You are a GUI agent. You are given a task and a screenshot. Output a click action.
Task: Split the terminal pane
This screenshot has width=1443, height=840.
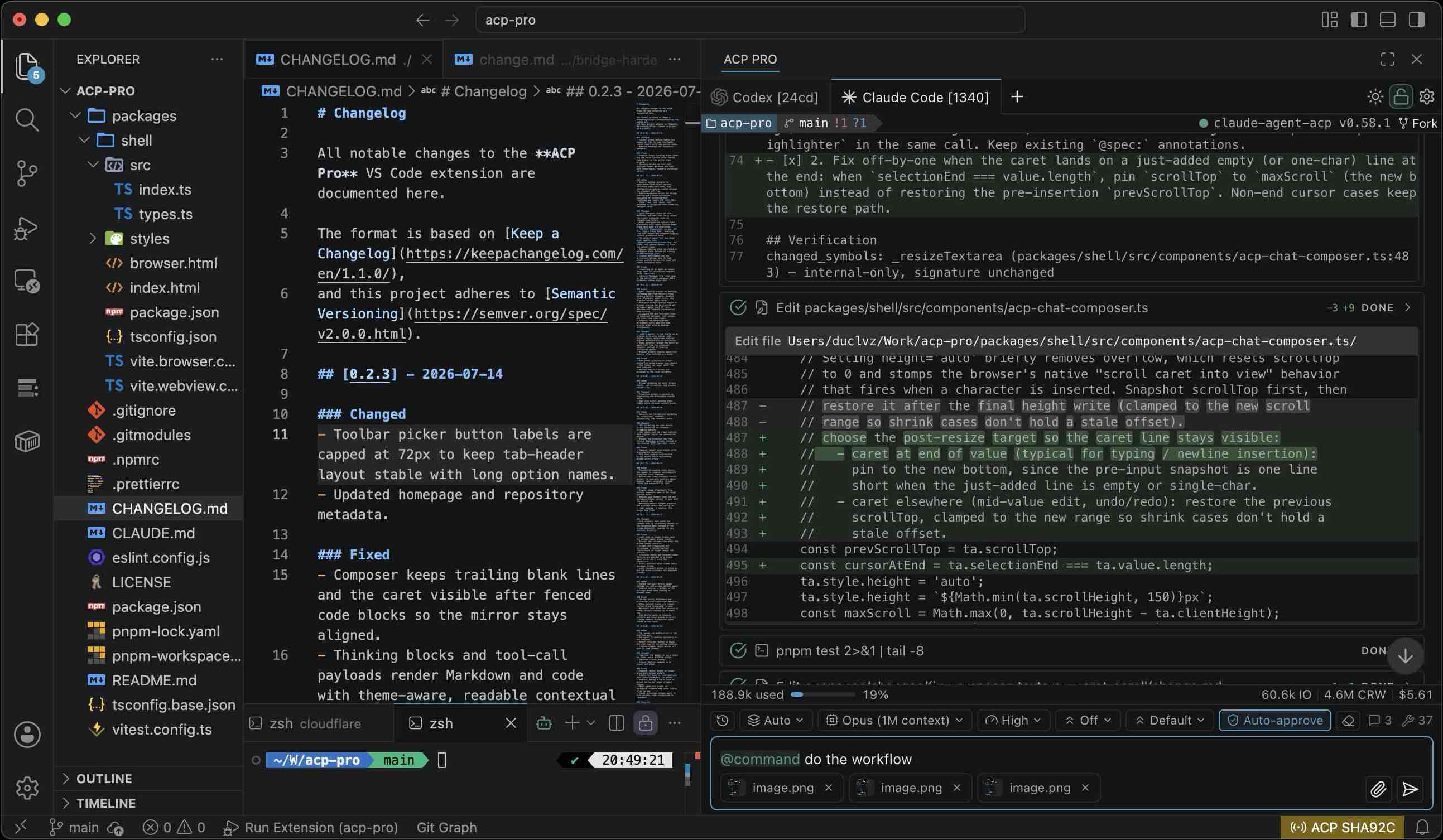(x=616, y=724)
